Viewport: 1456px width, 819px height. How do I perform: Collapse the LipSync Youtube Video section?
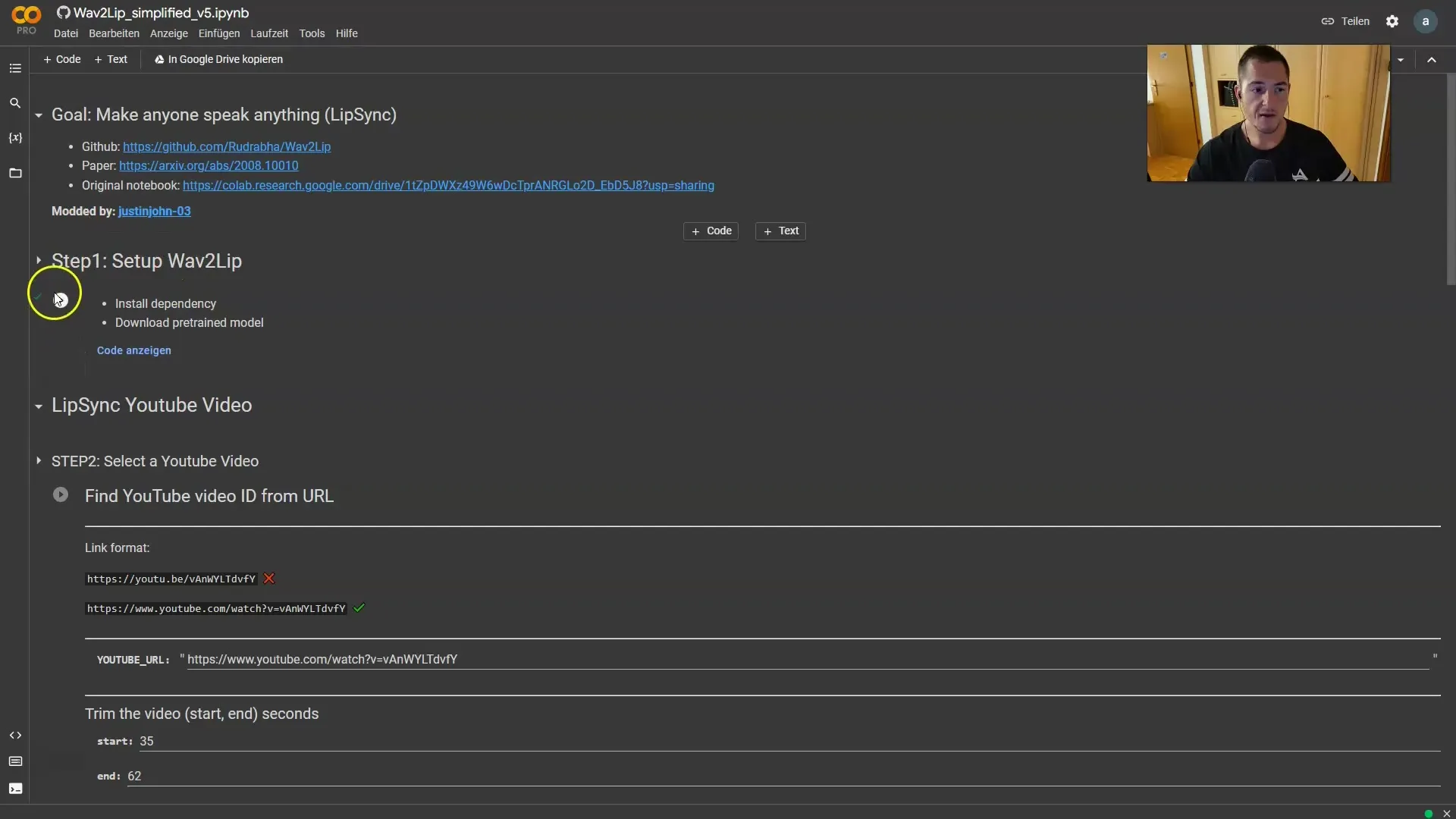pos(38,405)
